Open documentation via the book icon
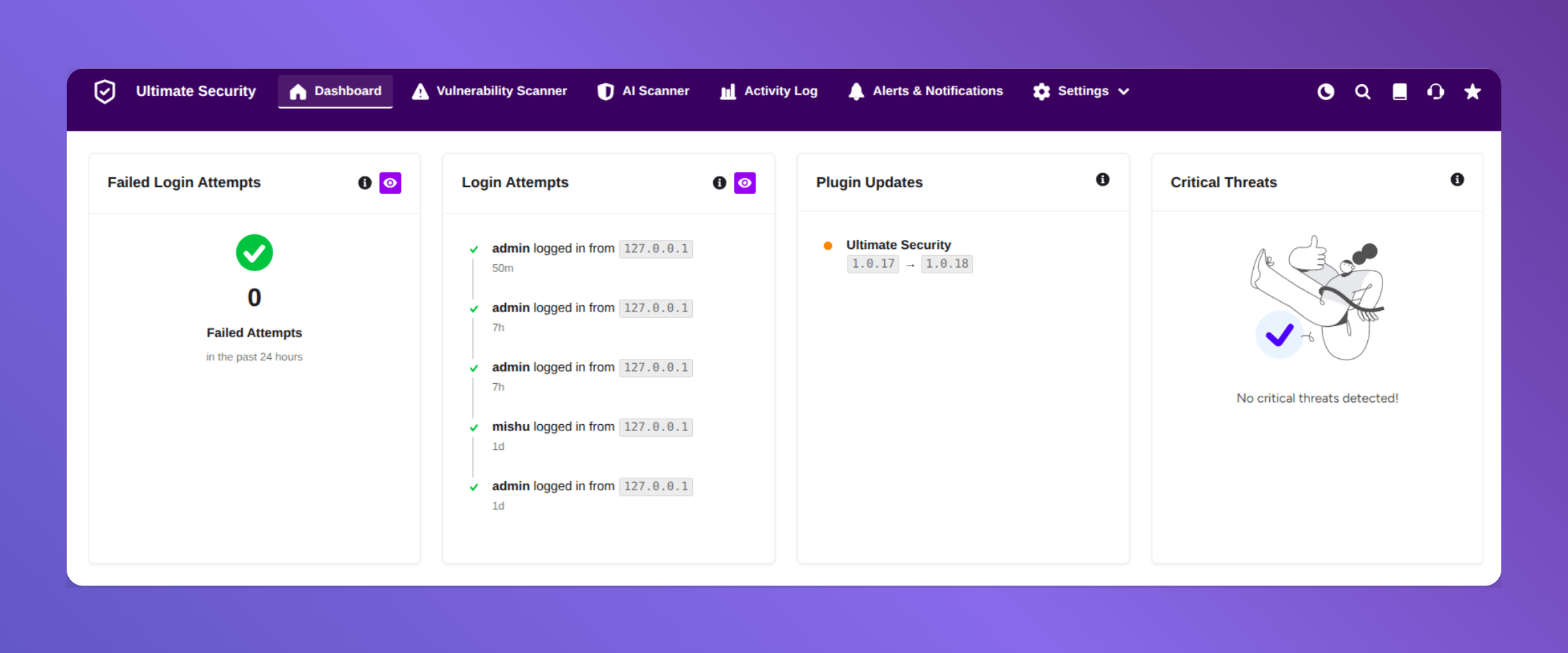 click(1400, 92)
